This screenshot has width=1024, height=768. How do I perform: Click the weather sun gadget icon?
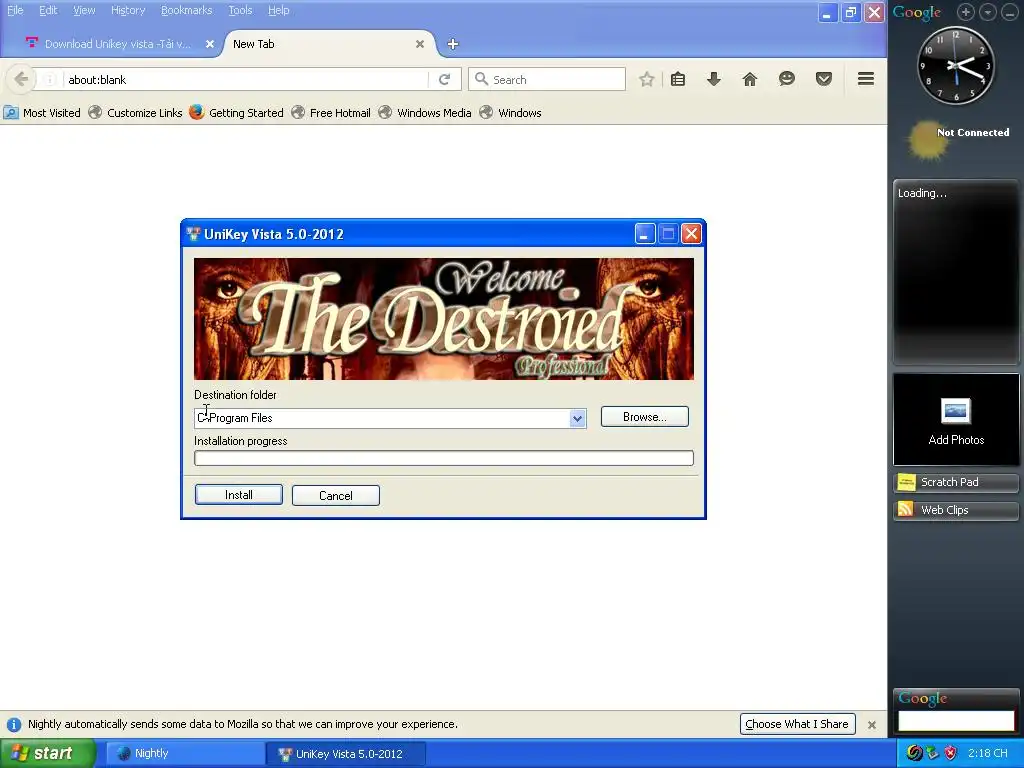point(927,140)
